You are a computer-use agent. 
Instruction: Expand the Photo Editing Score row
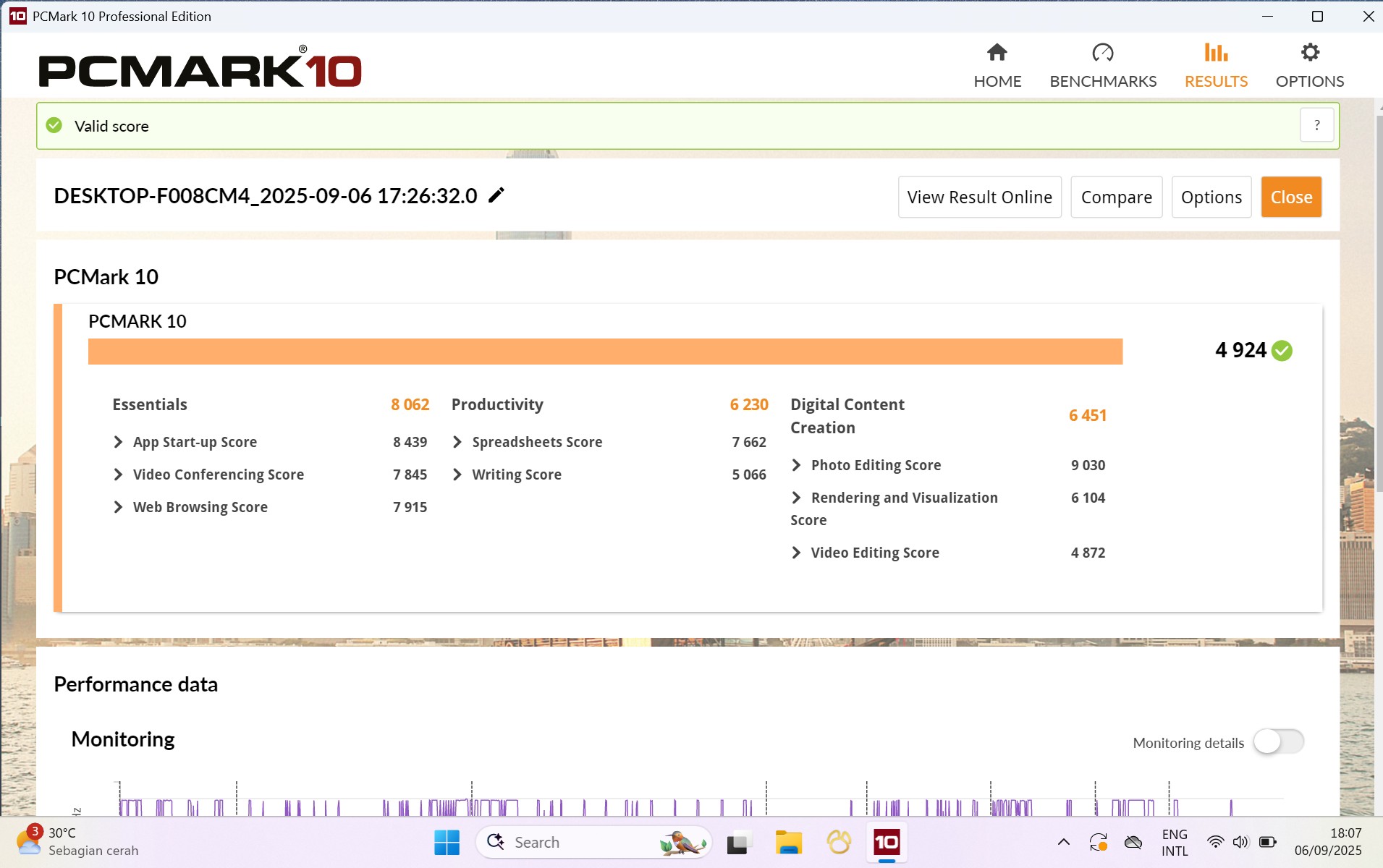[x=796, y=465]
